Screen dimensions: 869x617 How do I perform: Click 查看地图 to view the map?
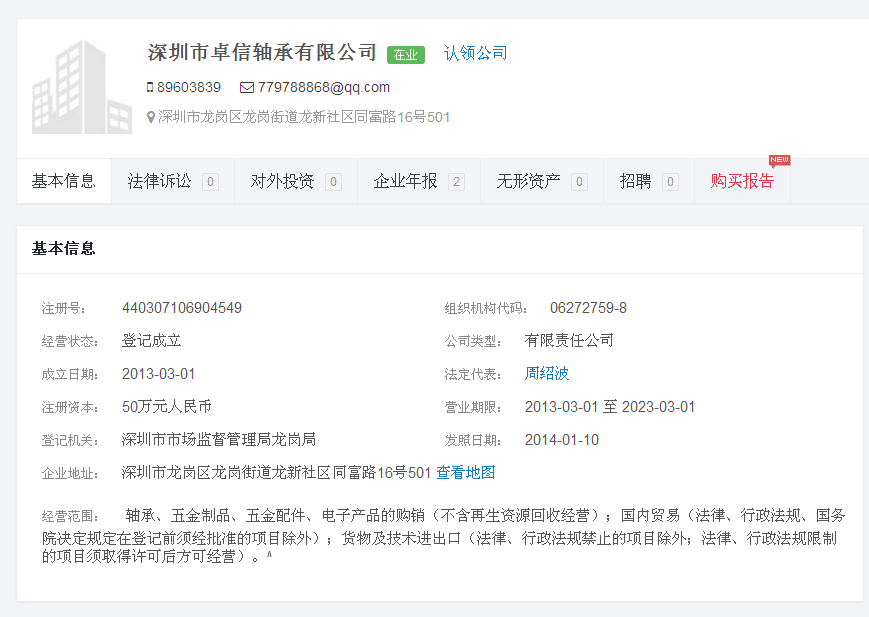466,472
